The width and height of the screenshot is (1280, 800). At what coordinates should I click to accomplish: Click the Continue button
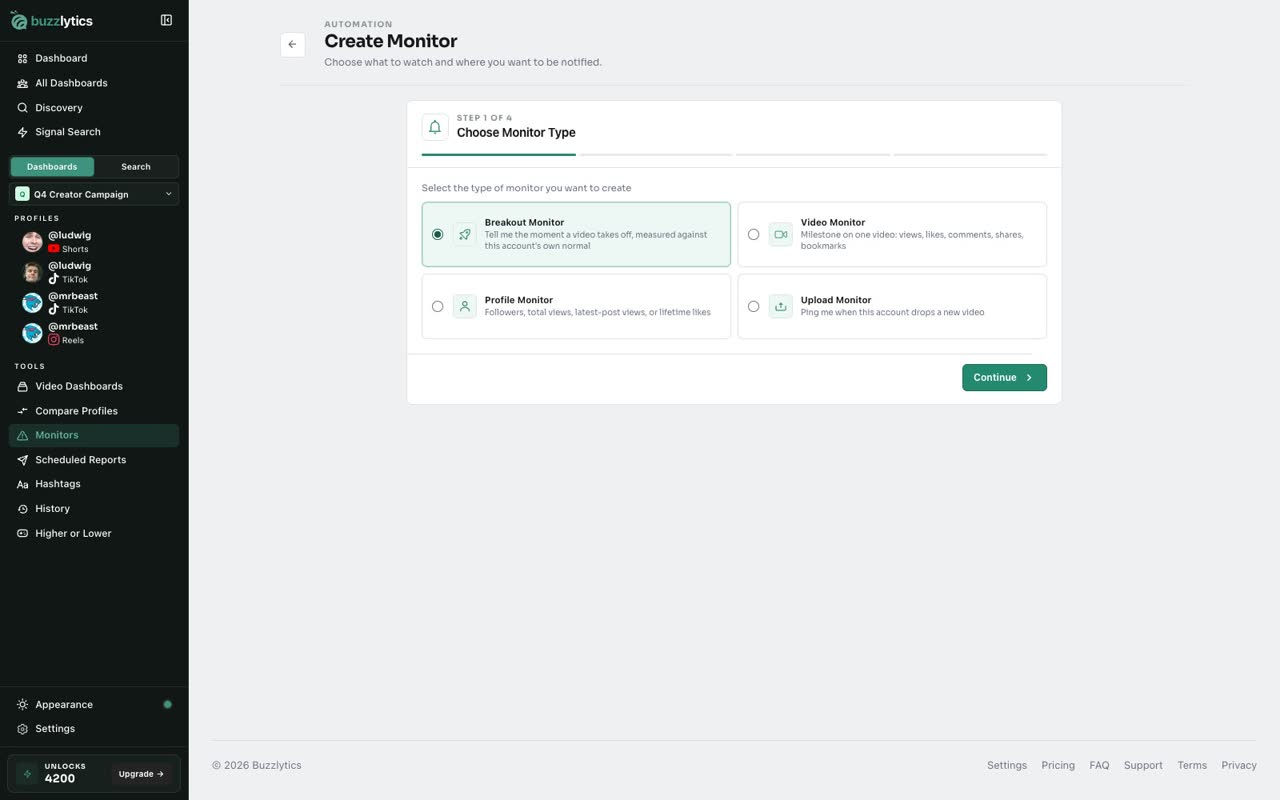tap(1004, 378)
